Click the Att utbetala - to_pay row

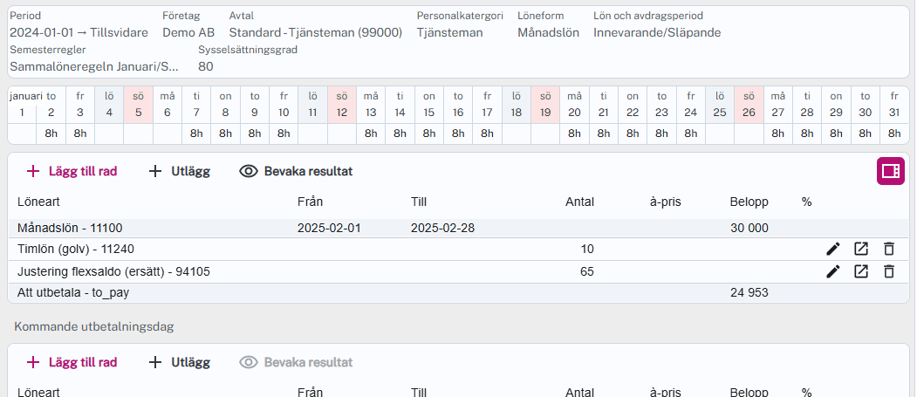coord(458,293)
